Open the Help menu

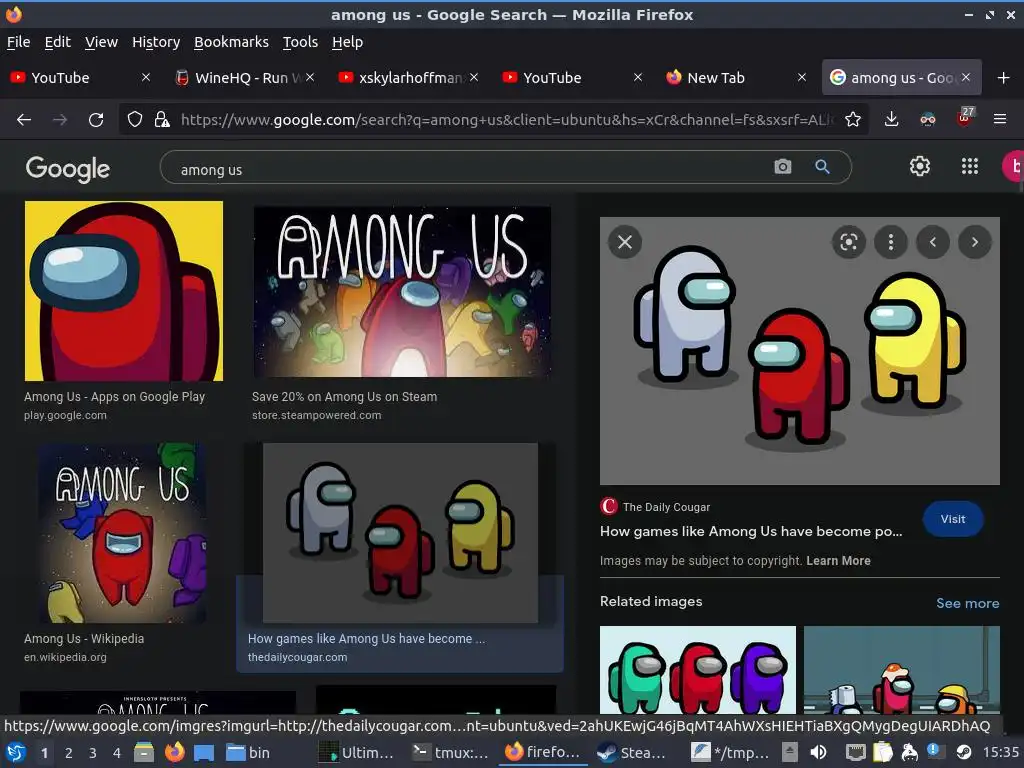[347, 42]
